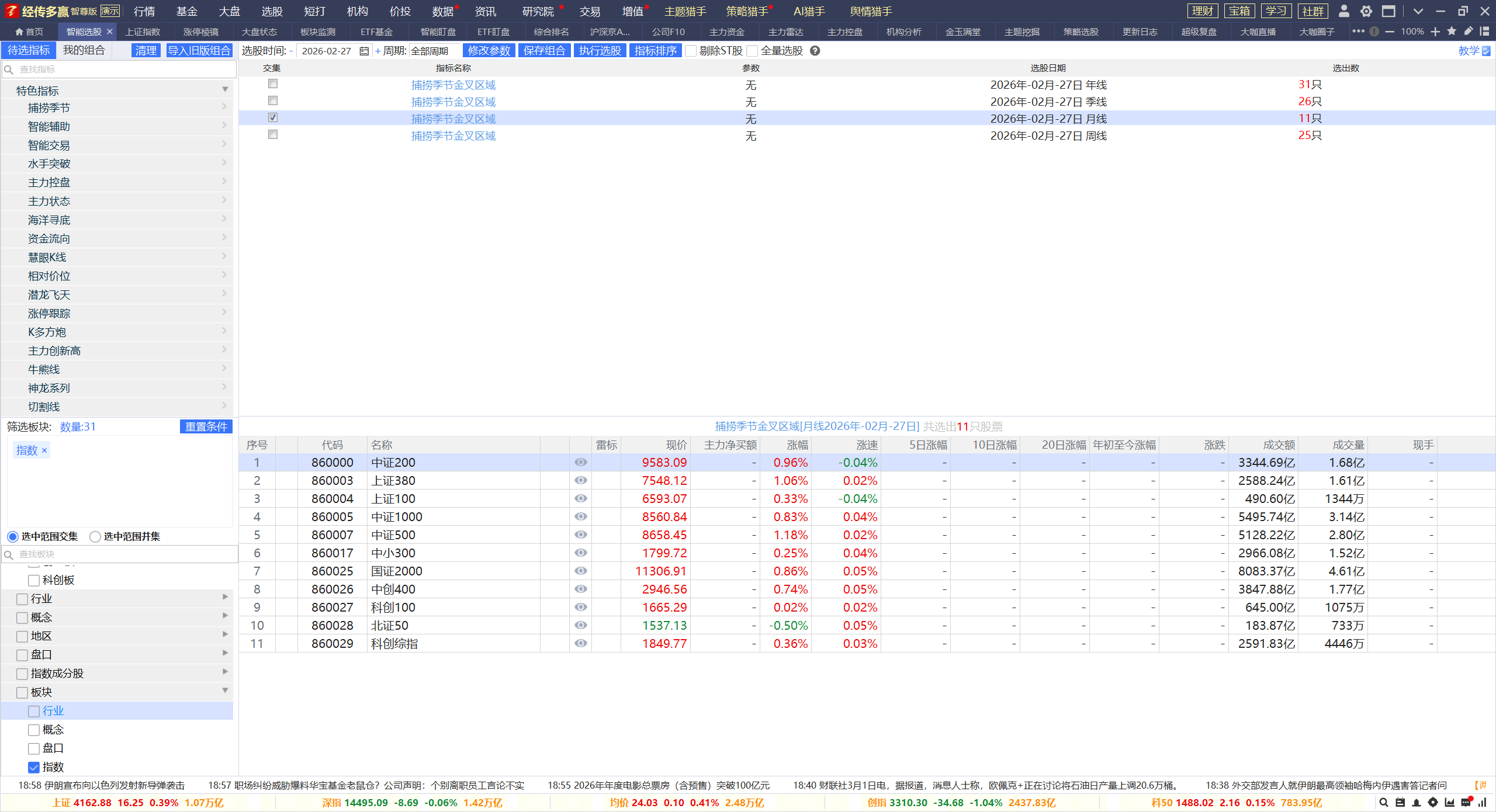The image size is (1496, 812).
Task: Click the help question mark beside 全量选股
Action: 815,51
